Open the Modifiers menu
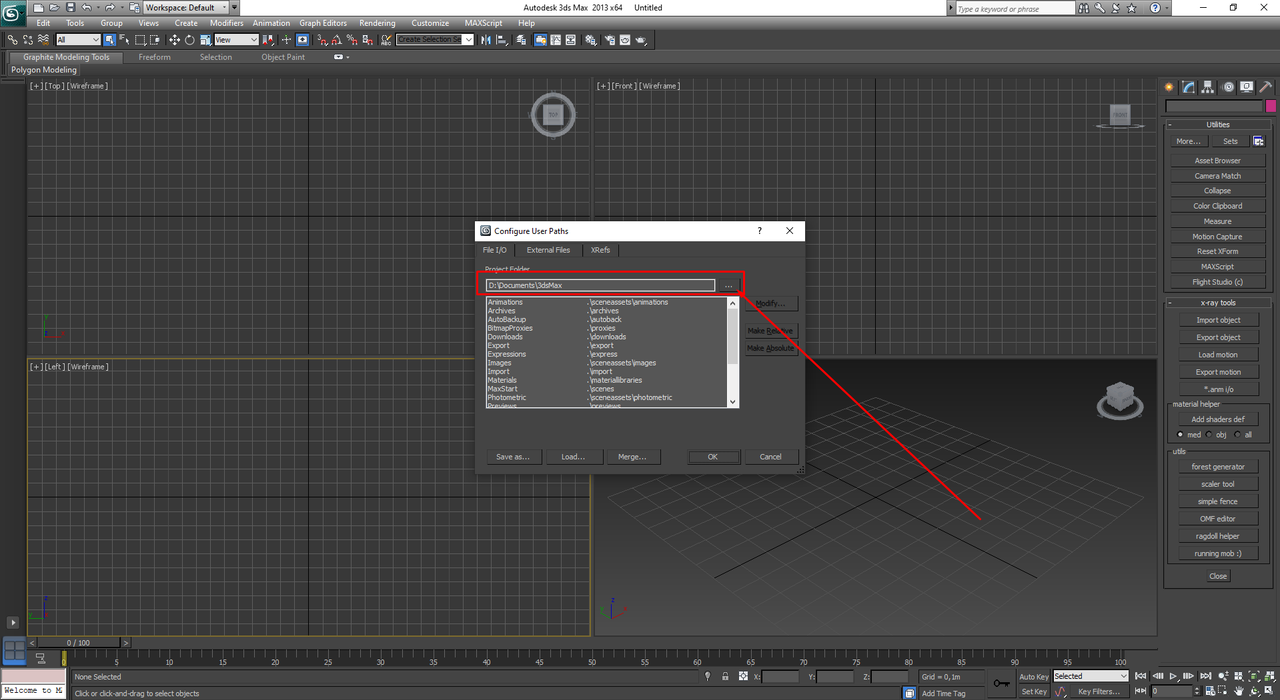Viewport: 1280px width, 700px height. point(226,22)
